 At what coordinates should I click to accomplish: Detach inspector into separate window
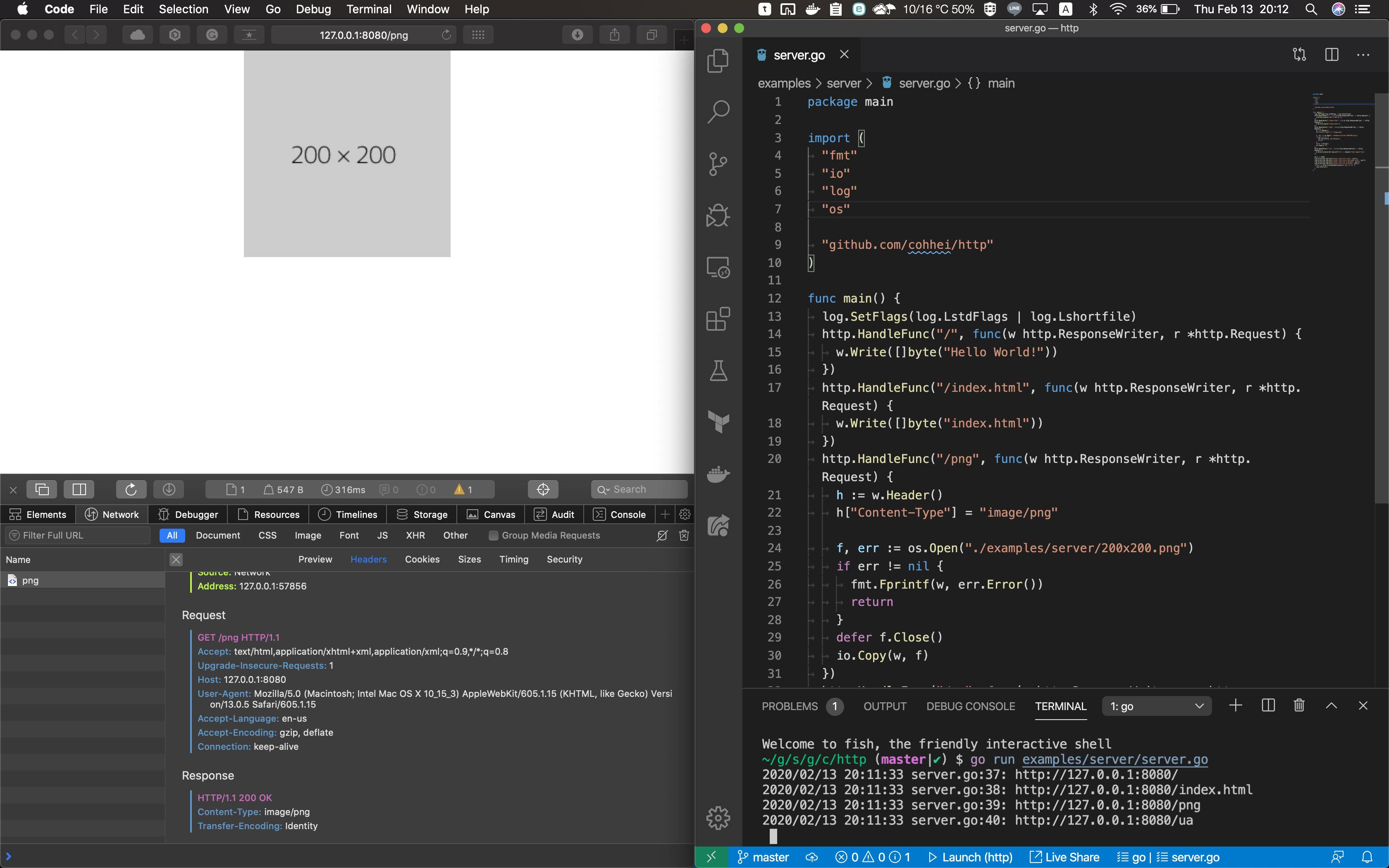42,489
